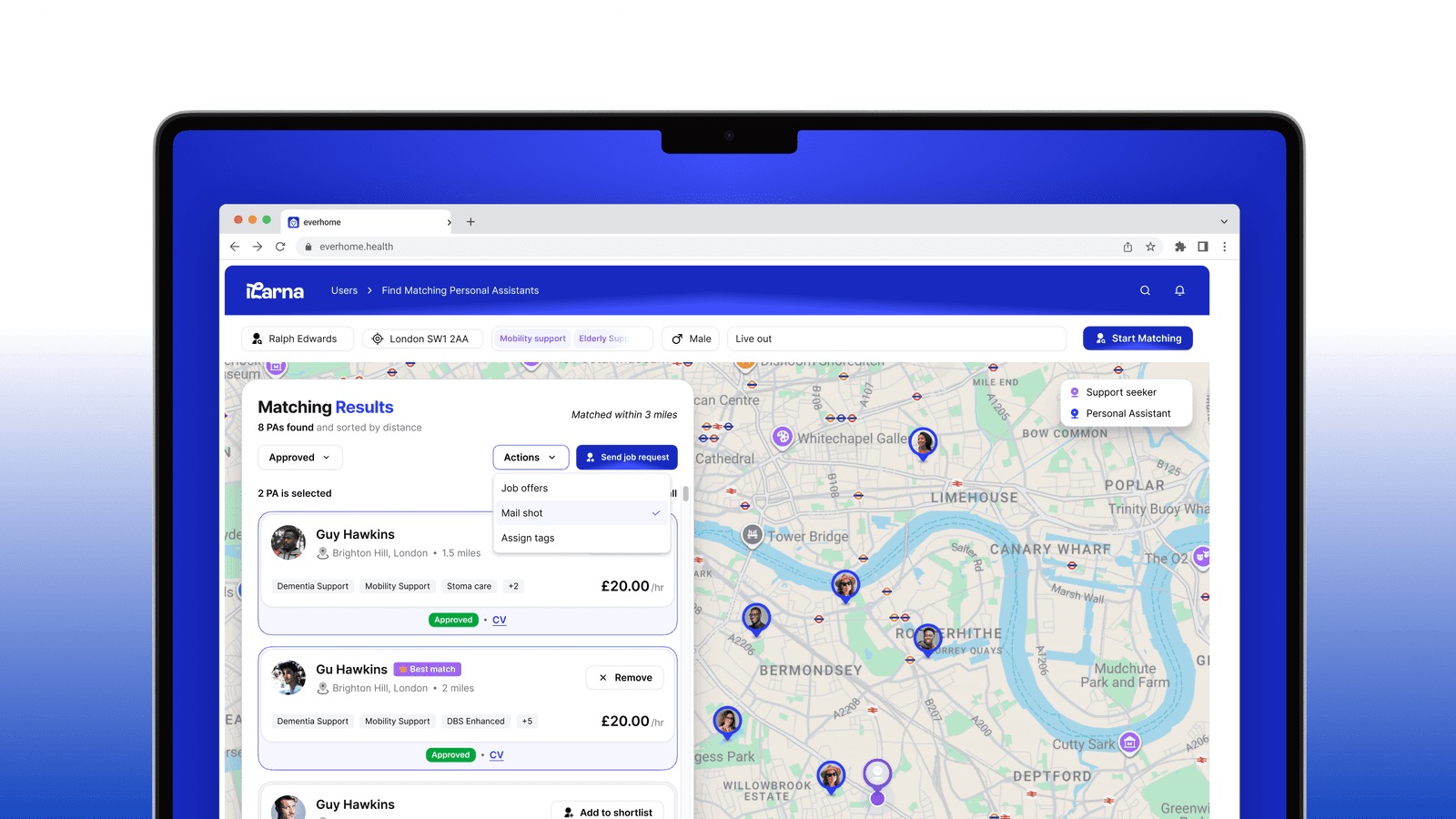
Task: Click Personal Assistant legend entry
Action: (1120, 413)
